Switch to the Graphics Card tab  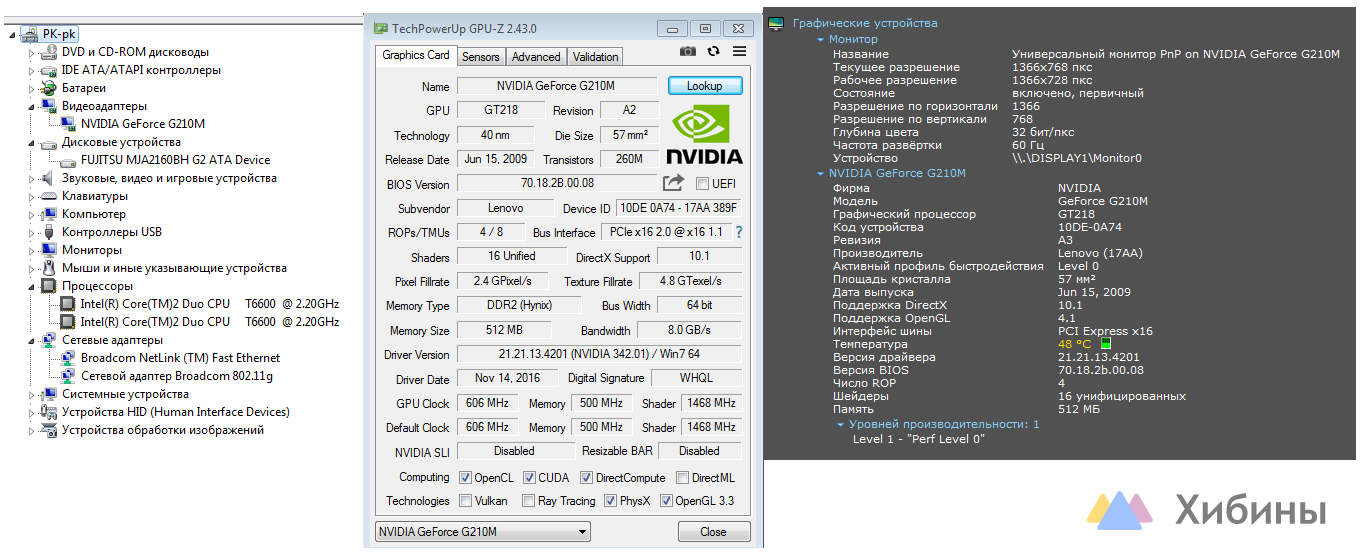[x=416, y=56]
